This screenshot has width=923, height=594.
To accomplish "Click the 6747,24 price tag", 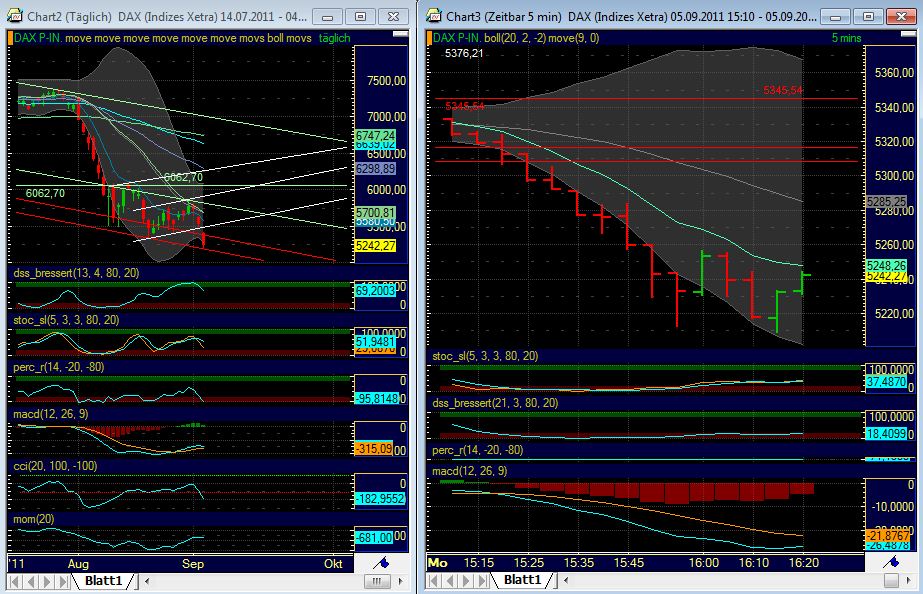I will 376,135.
